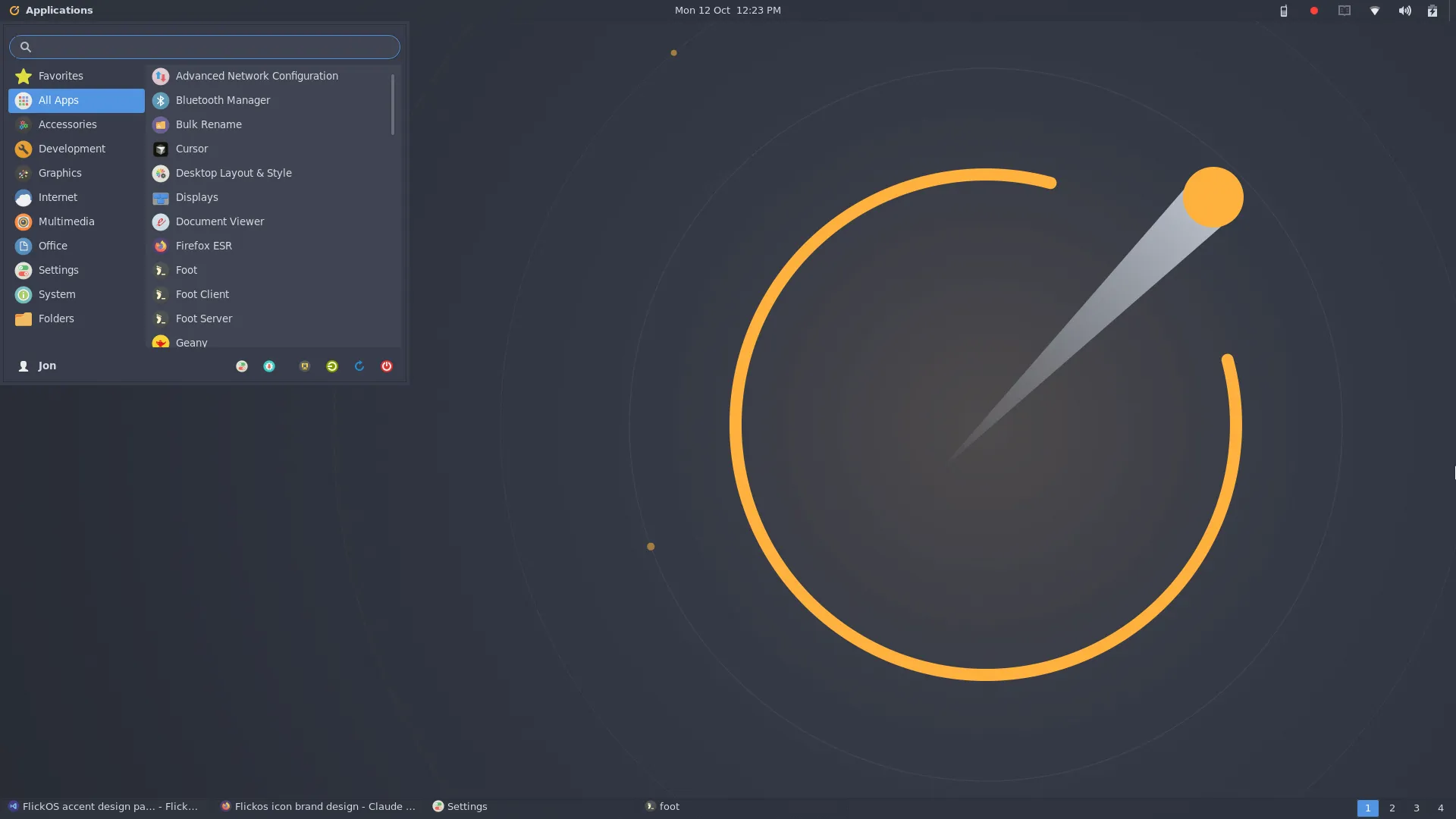Viewport: 1456px width, 819px height.
Task: Select the Settings category in the menu
Action: click(x=77, y=270)
